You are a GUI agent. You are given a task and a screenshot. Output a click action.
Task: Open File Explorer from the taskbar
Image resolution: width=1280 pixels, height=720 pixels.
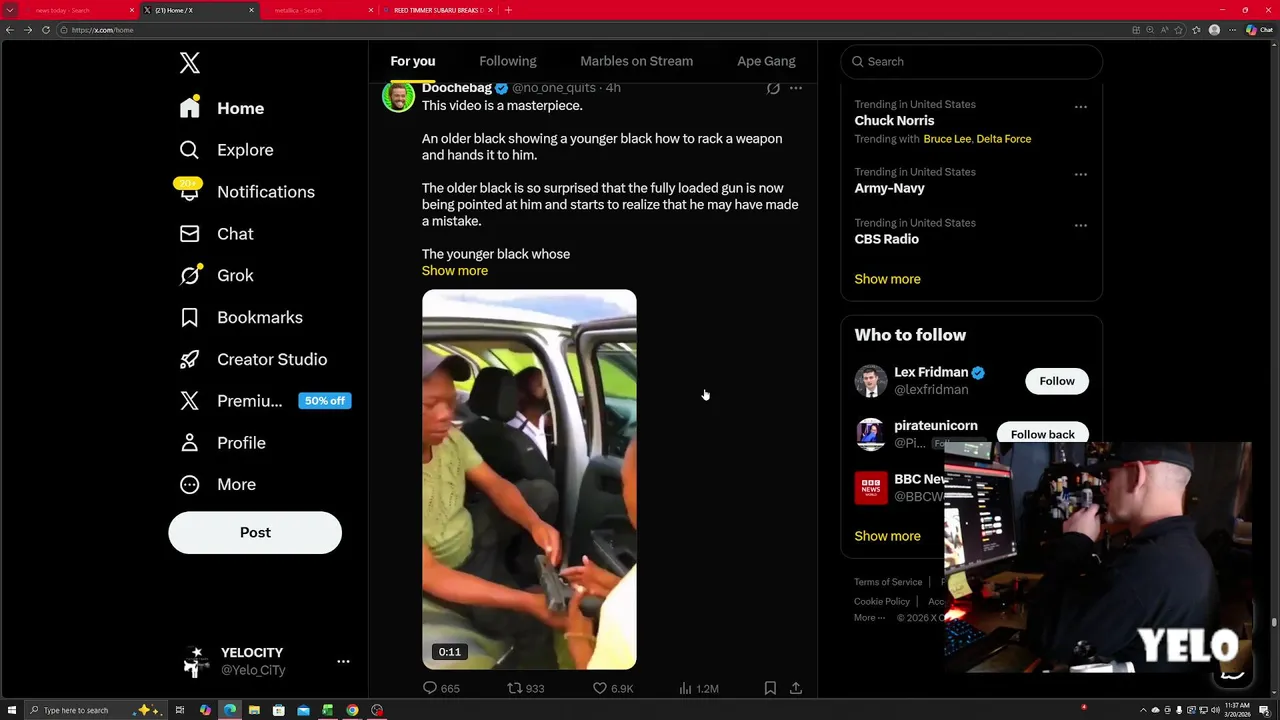[254, 710]
